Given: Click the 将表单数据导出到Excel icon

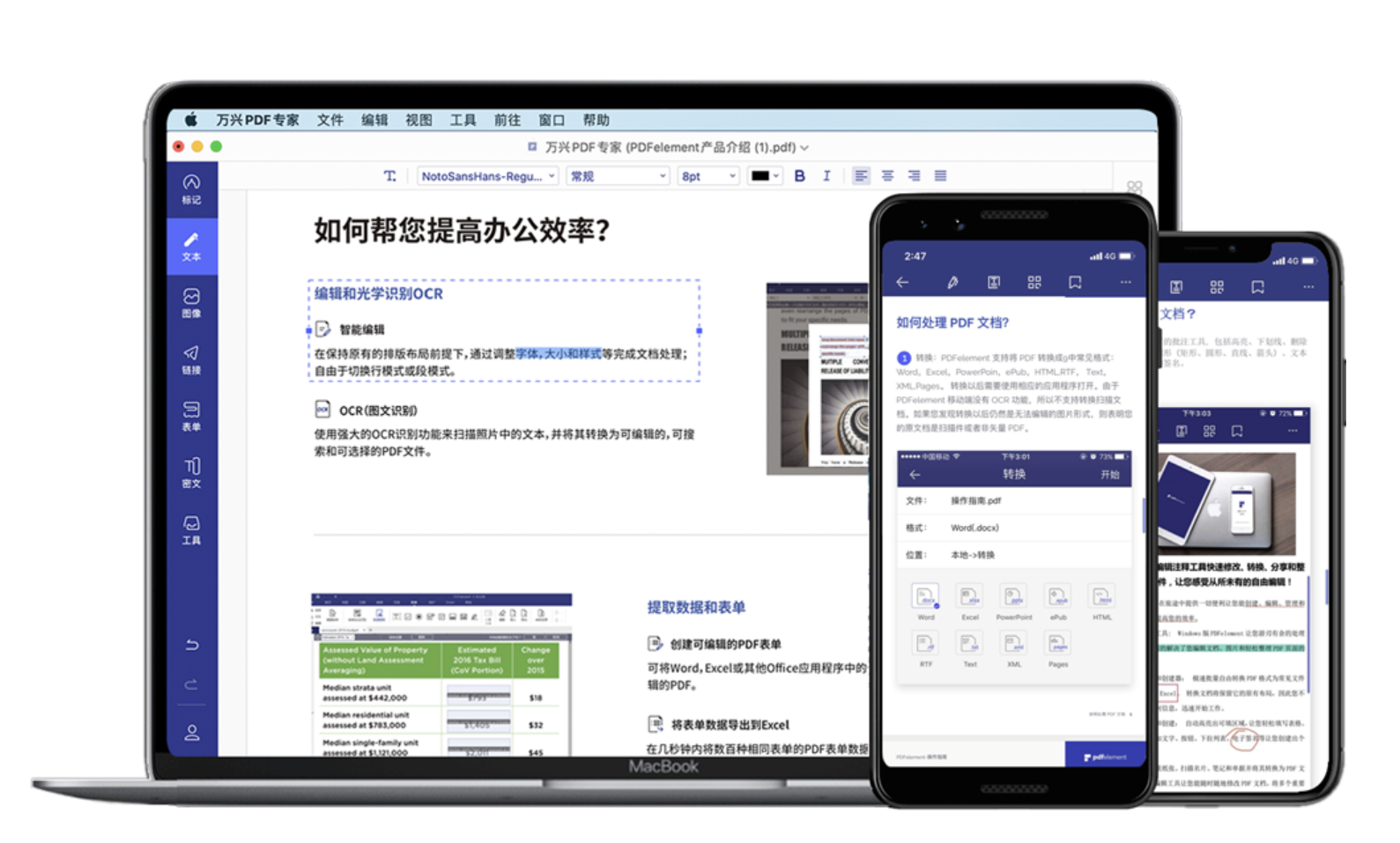Looking at the screenshot, I should click(x=655, y=724).
